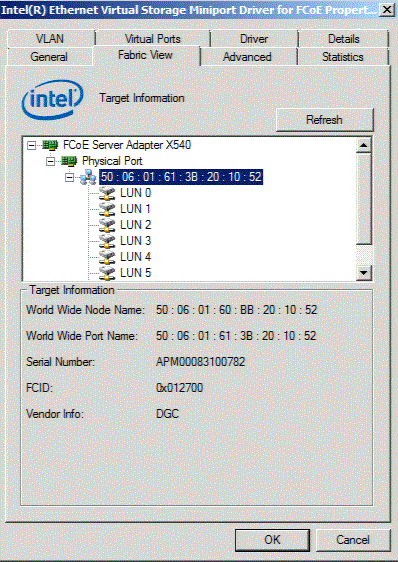Click the tree scrollbar up arrow

(x=364, y=145)
